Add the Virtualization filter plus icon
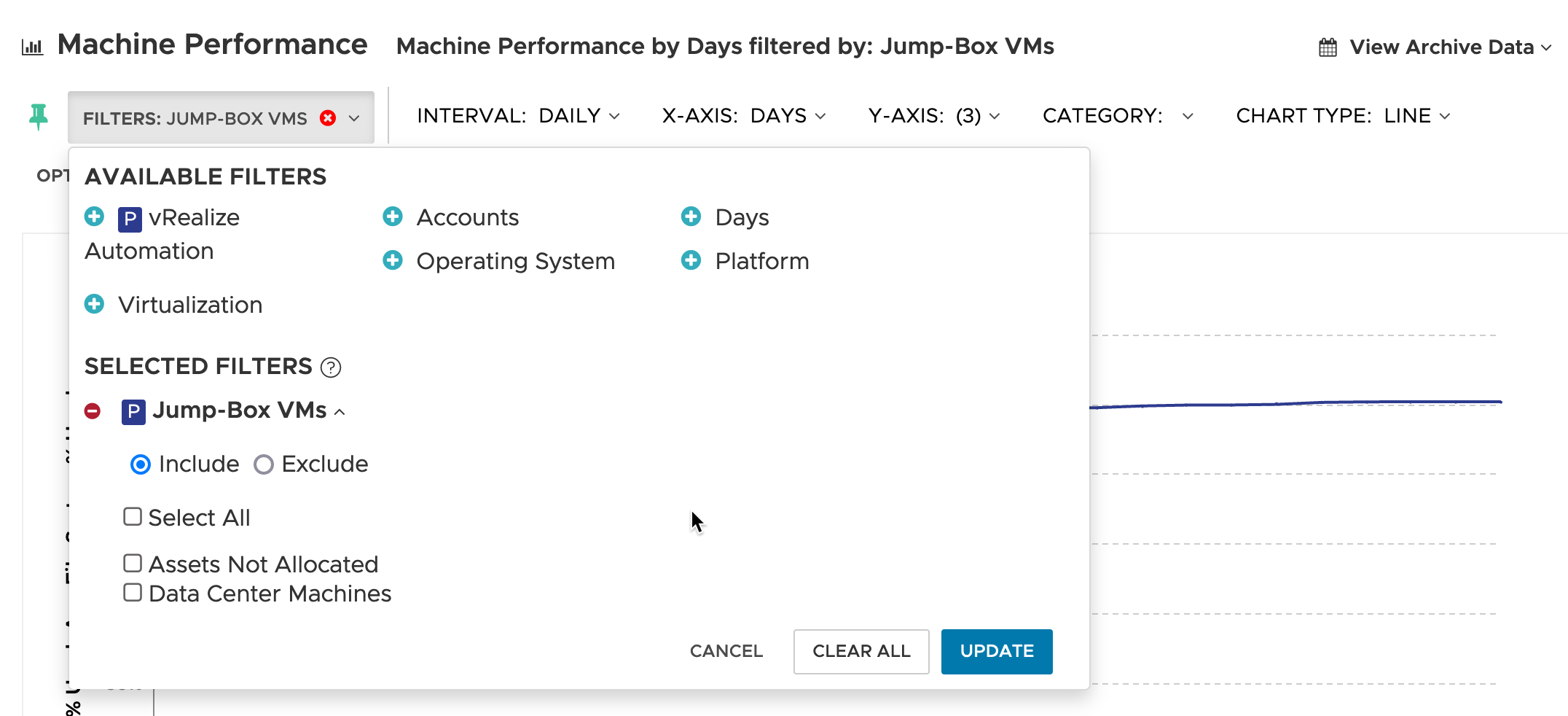Image resolution: width=1568 pixels, height=716 pixels. (x=94, y=304)
